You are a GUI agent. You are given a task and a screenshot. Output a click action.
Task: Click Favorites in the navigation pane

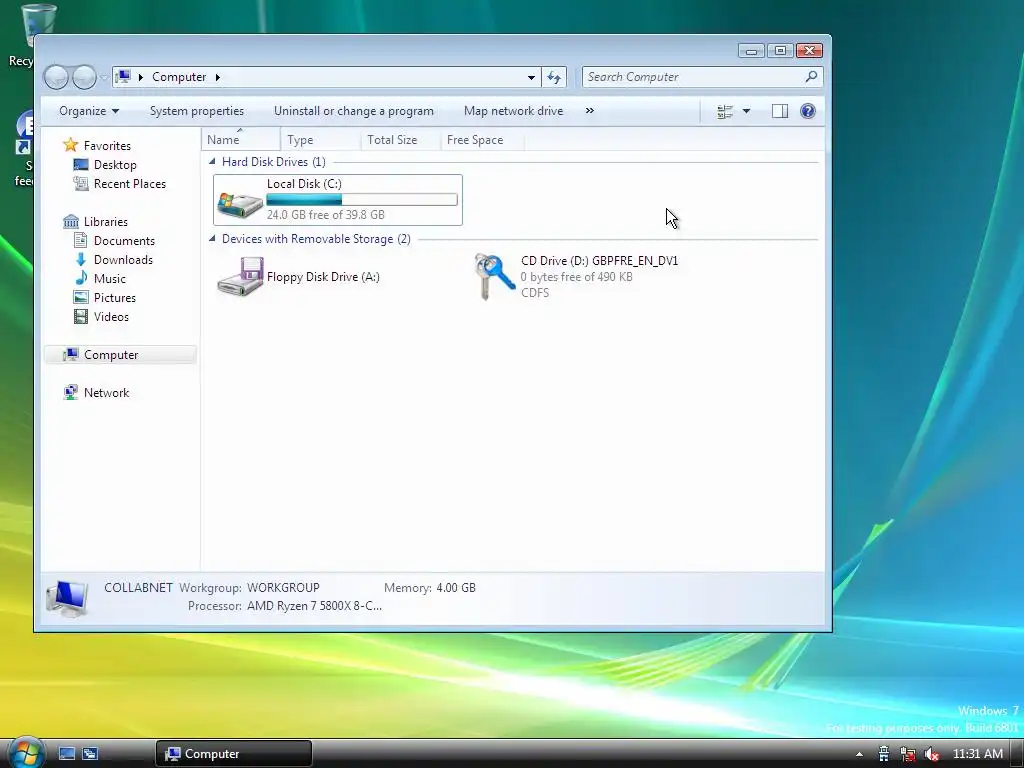pos(107,146)
